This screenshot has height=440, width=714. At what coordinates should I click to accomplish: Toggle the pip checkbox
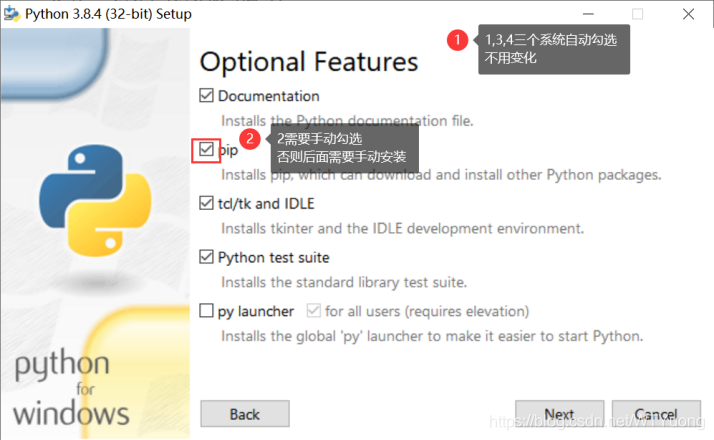[x=206, y=149]
